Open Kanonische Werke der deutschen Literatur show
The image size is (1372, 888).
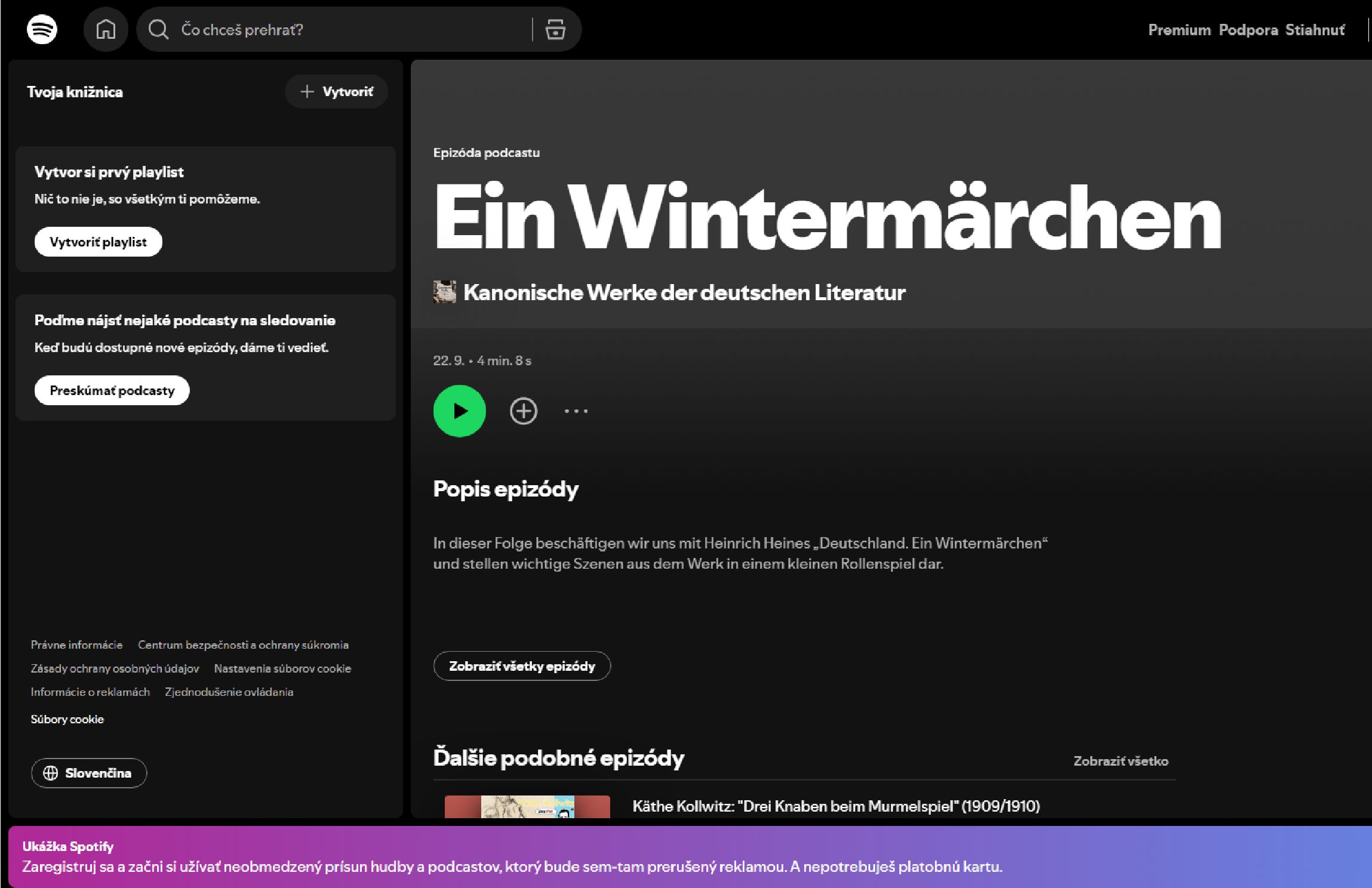pyautogui.click(x=684, y=292)
